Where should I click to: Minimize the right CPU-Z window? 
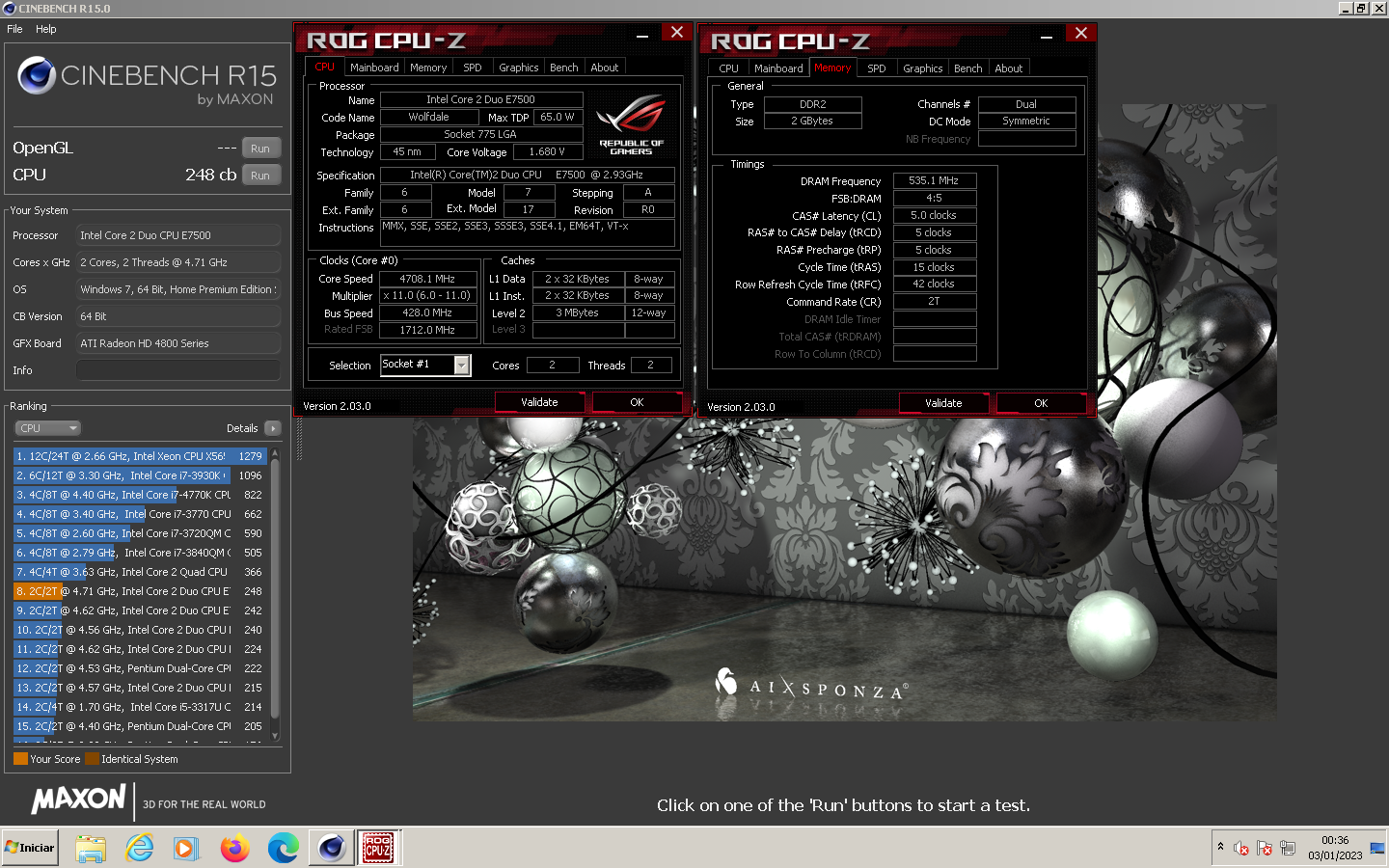coord(1047,36)
